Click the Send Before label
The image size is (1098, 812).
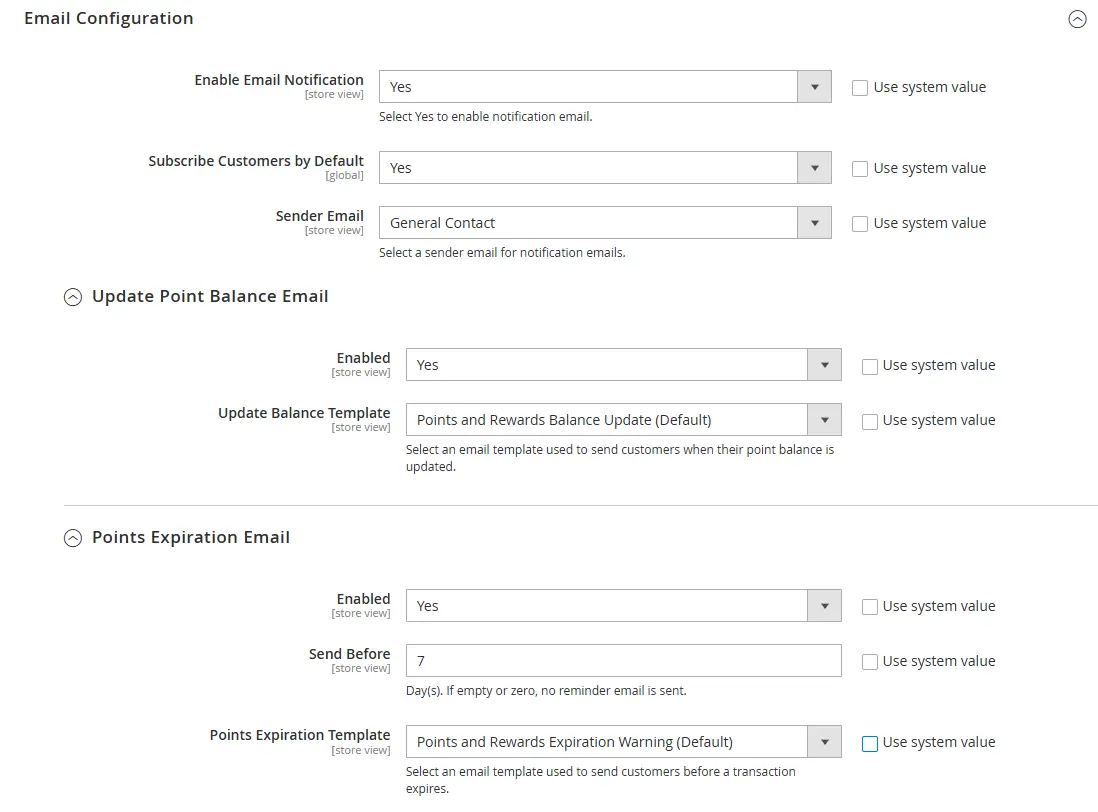tap(349, 654)
